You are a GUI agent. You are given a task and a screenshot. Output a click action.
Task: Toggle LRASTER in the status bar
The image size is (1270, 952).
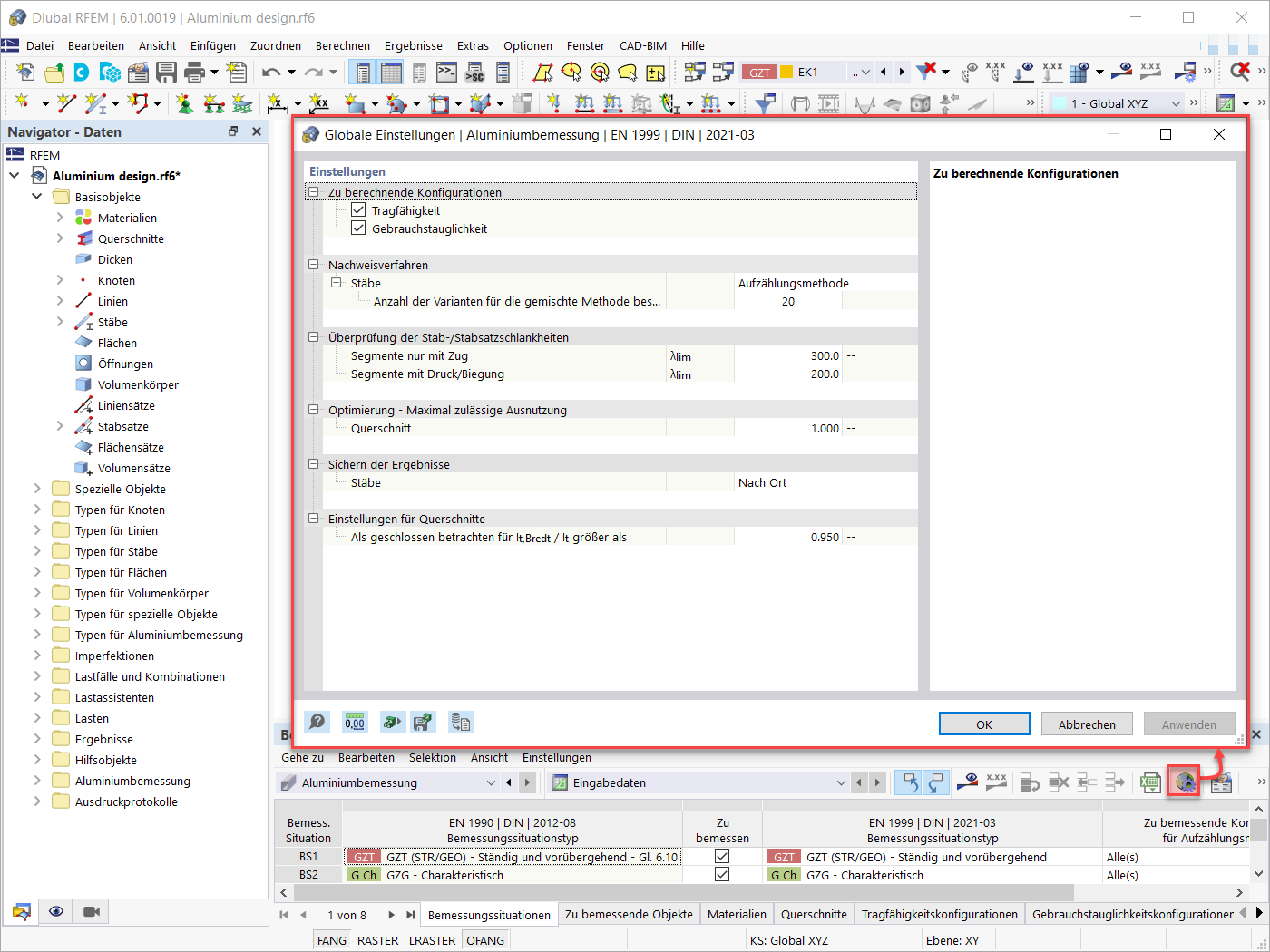[x=432, y=940]
